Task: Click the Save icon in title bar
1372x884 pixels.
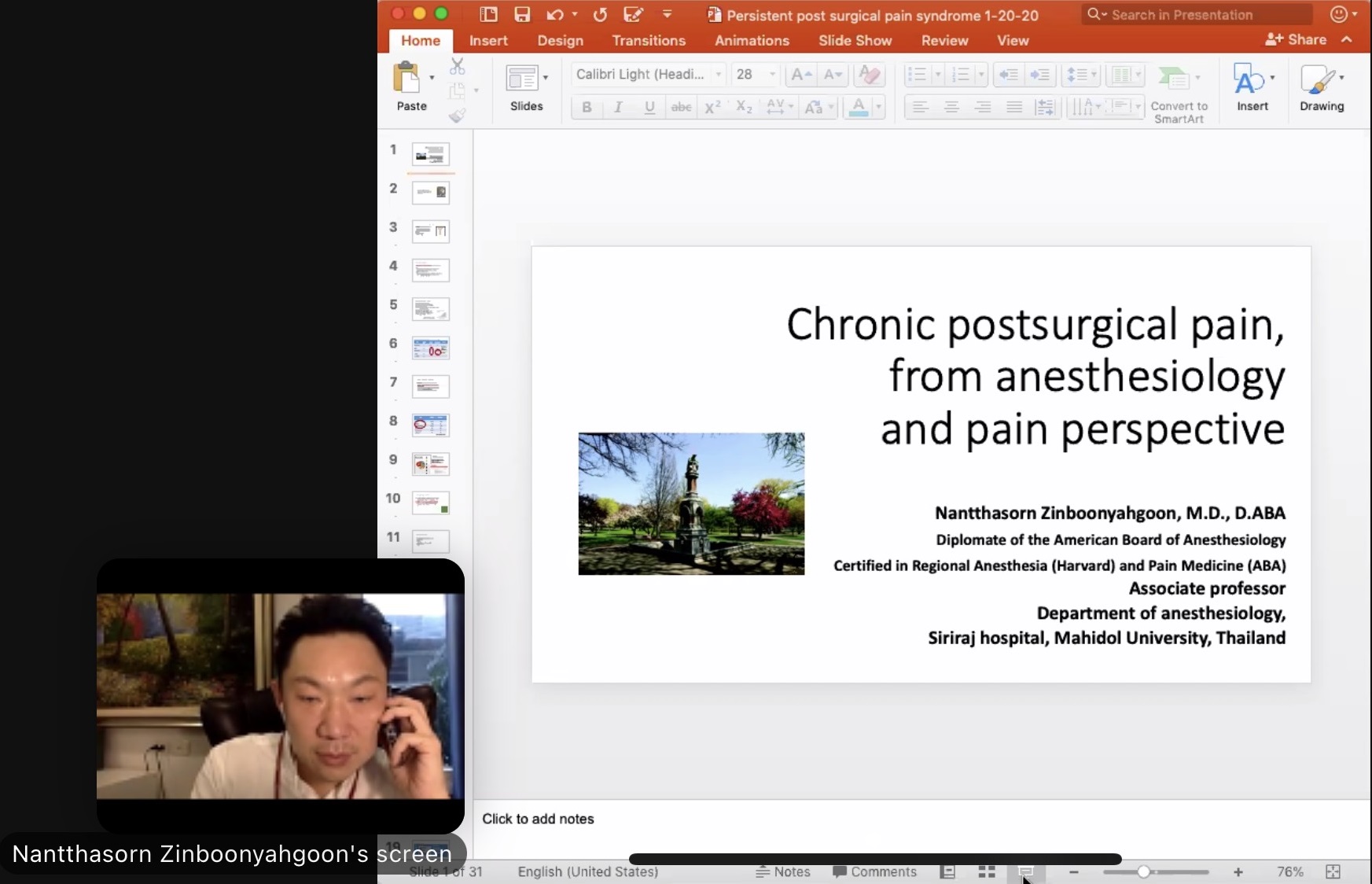Action: pyautogui.click(x=522, y=14)
